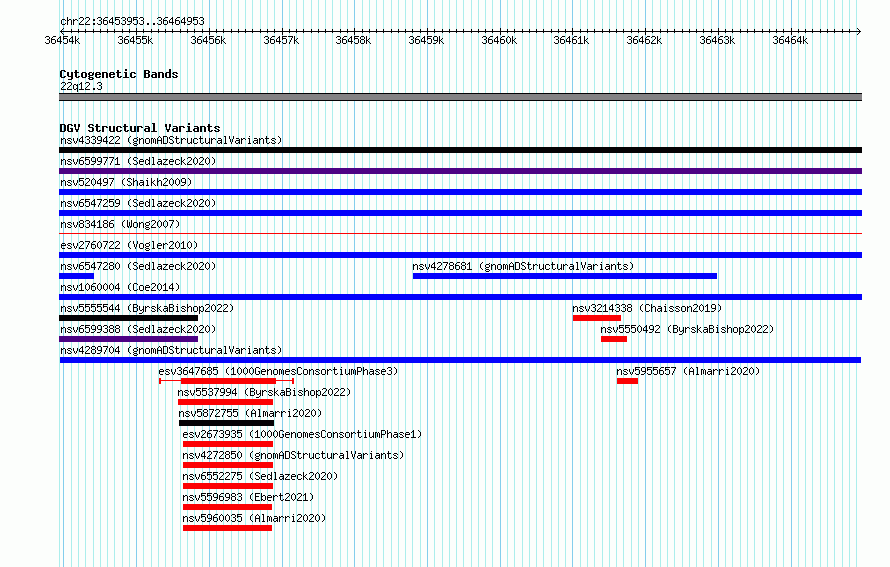Click the red nsv6552275 bar

(228, 486)
